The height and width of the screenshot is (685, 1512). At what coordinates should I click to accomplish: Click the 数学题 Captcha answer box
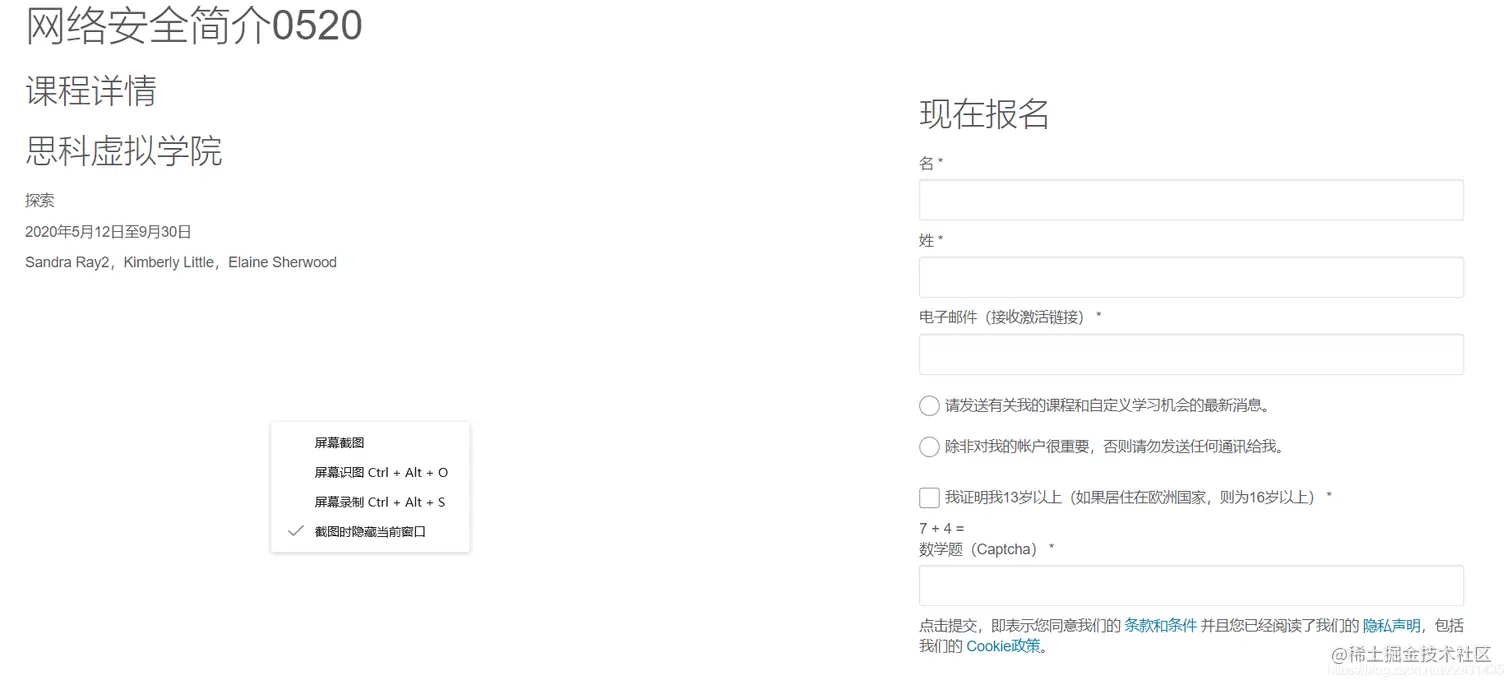click(x=1190, y=585)
